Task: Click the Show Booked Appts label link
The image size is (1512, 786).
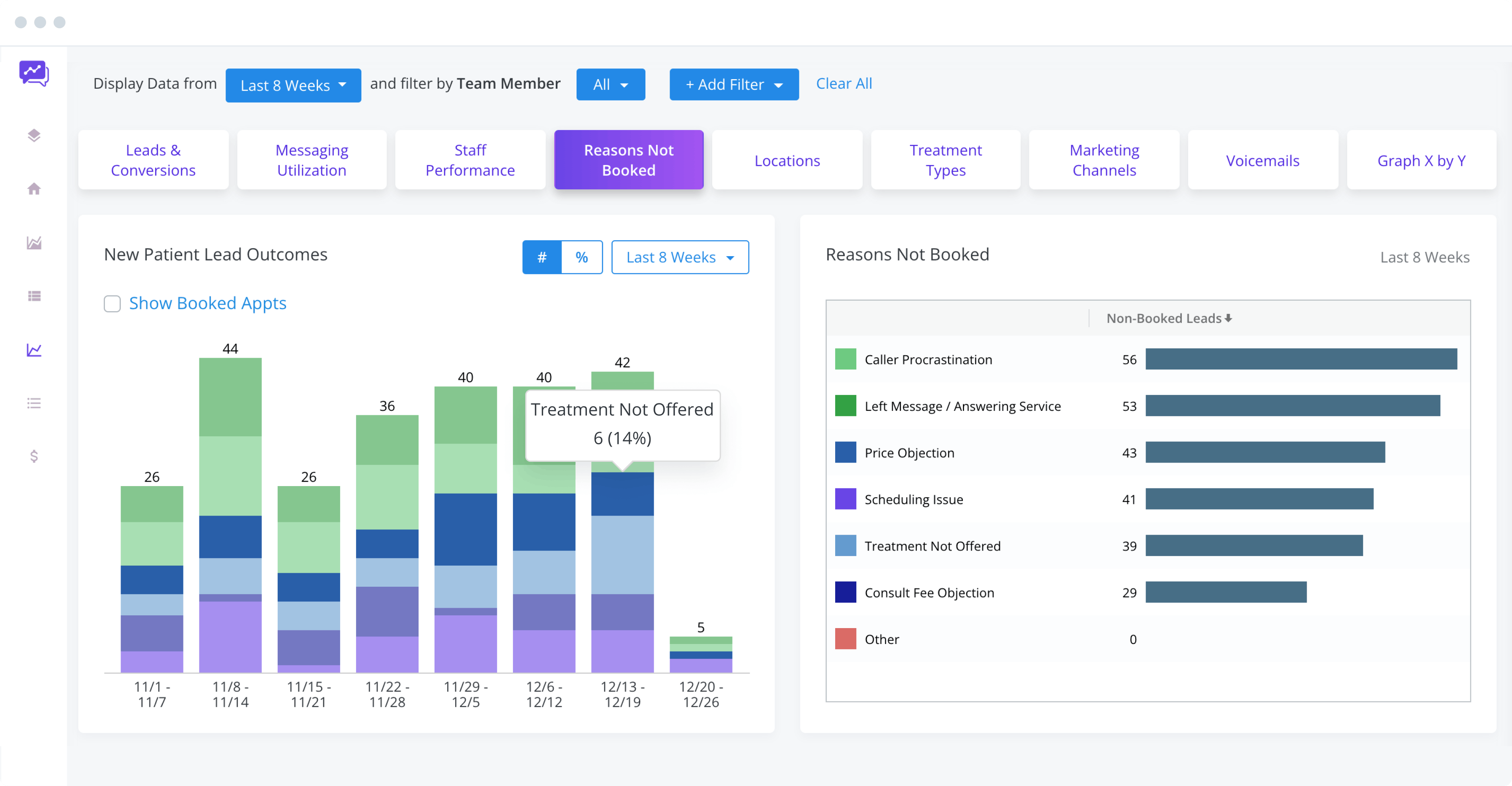Action: [x=207, y=303]
